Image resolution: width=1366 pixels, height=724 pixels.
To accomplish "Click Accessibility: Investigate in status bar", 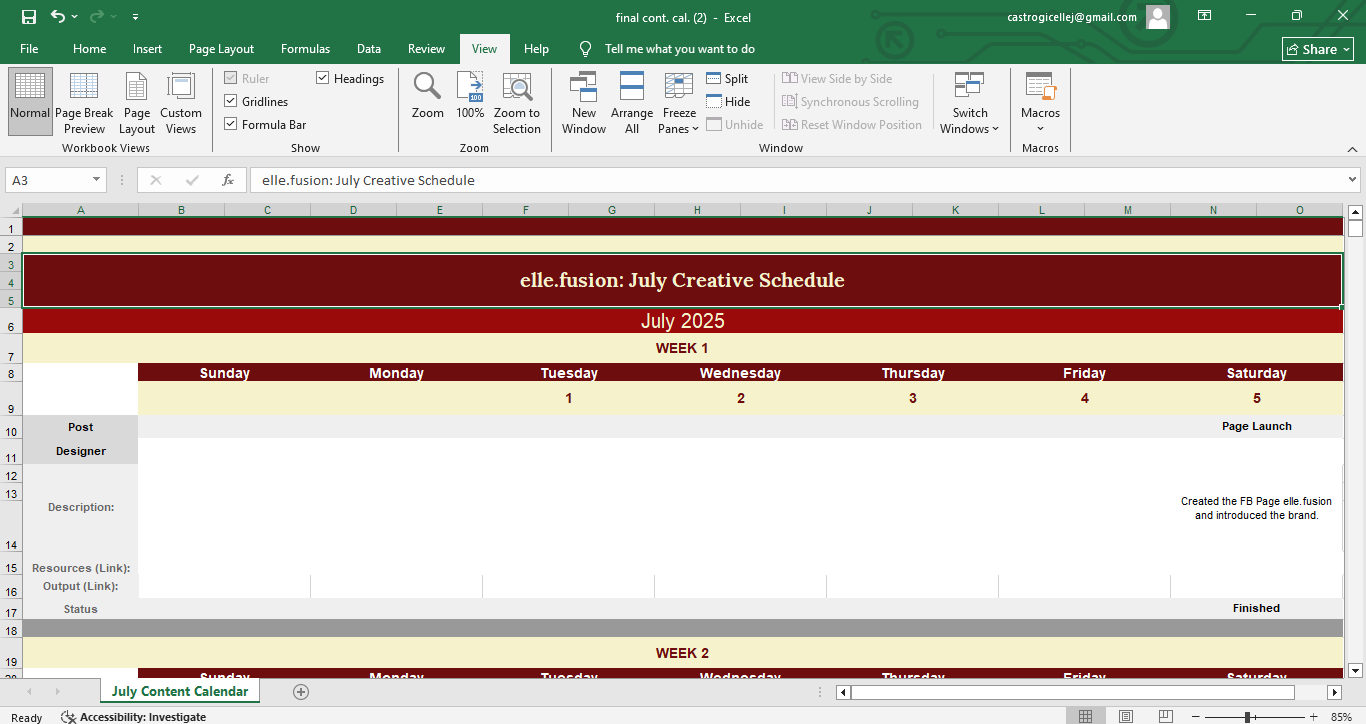I will point(133,717).
